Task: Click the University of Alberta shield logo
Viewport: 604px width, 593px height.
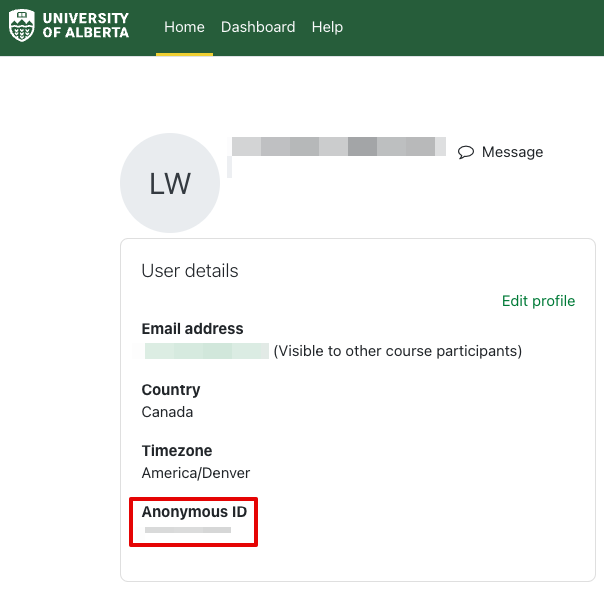Action: coord(21,26)
